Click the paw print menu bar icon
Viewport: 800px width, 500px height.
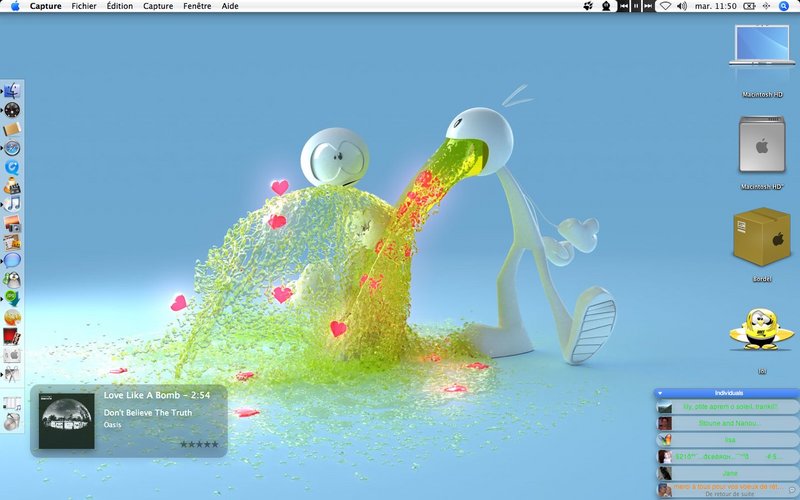(588, 6)
